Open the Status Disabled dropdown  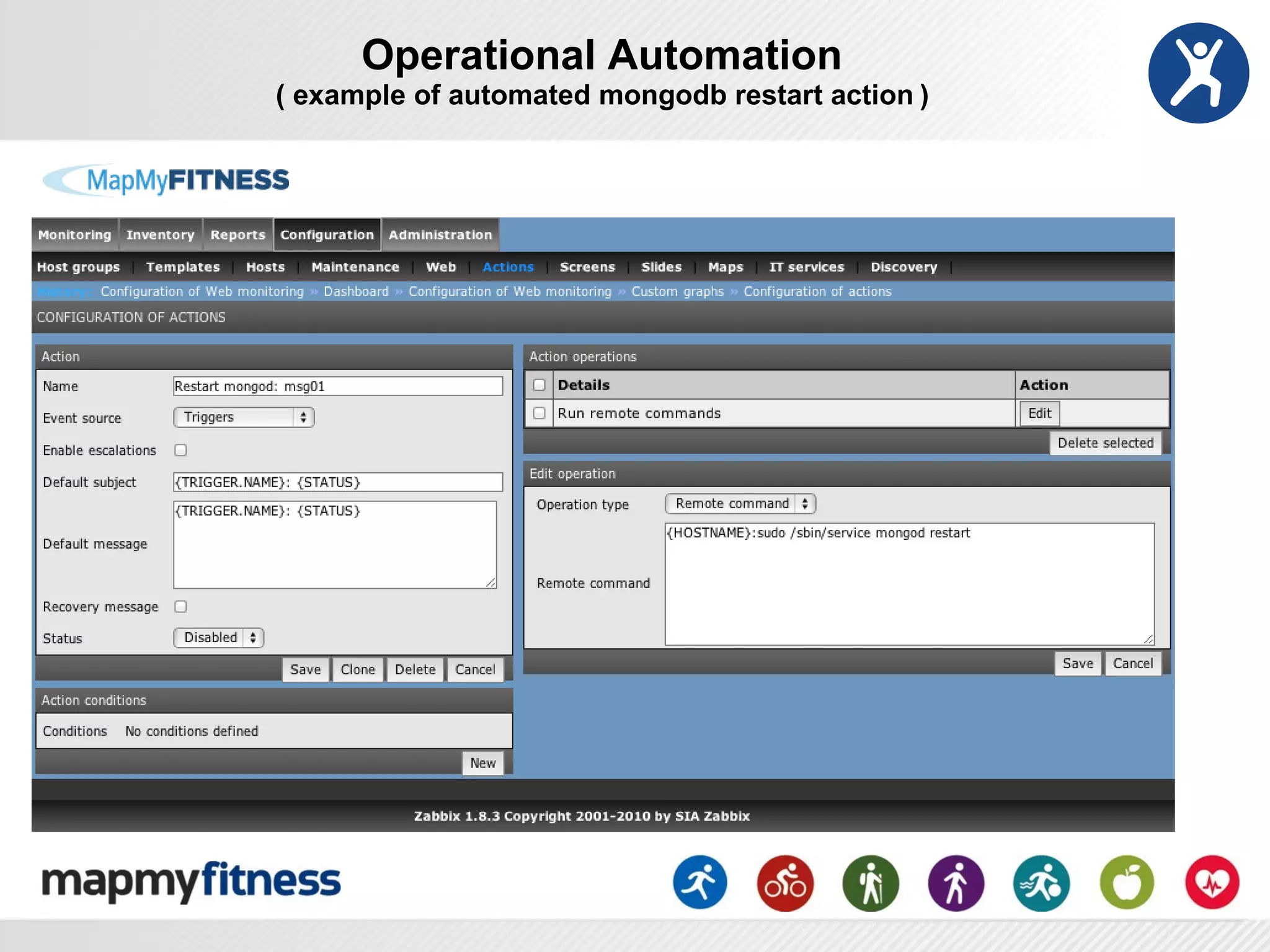[x=219, y=638]
